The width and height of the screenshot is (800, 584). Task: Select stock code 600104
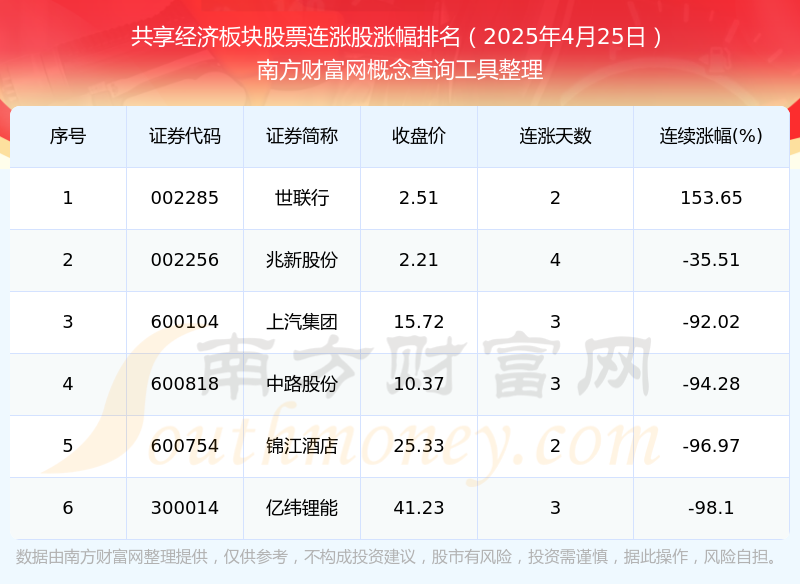(x=185, y=322)
